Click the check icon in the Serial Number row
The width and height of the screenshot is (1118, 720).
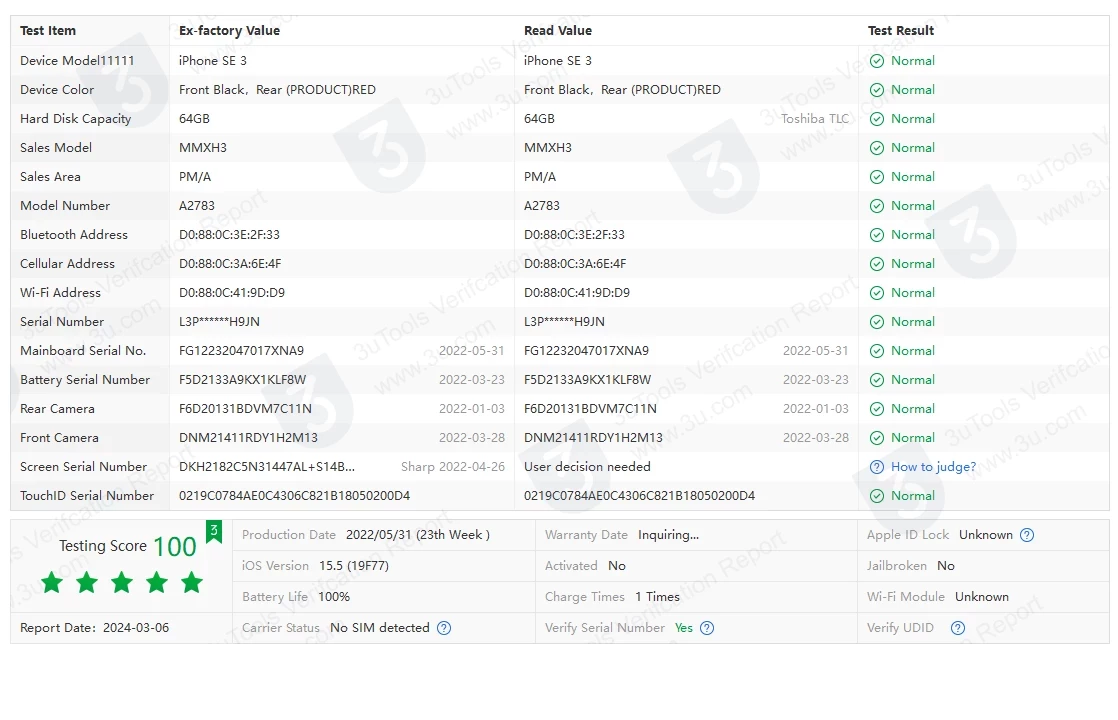click(x=877, y=322)
